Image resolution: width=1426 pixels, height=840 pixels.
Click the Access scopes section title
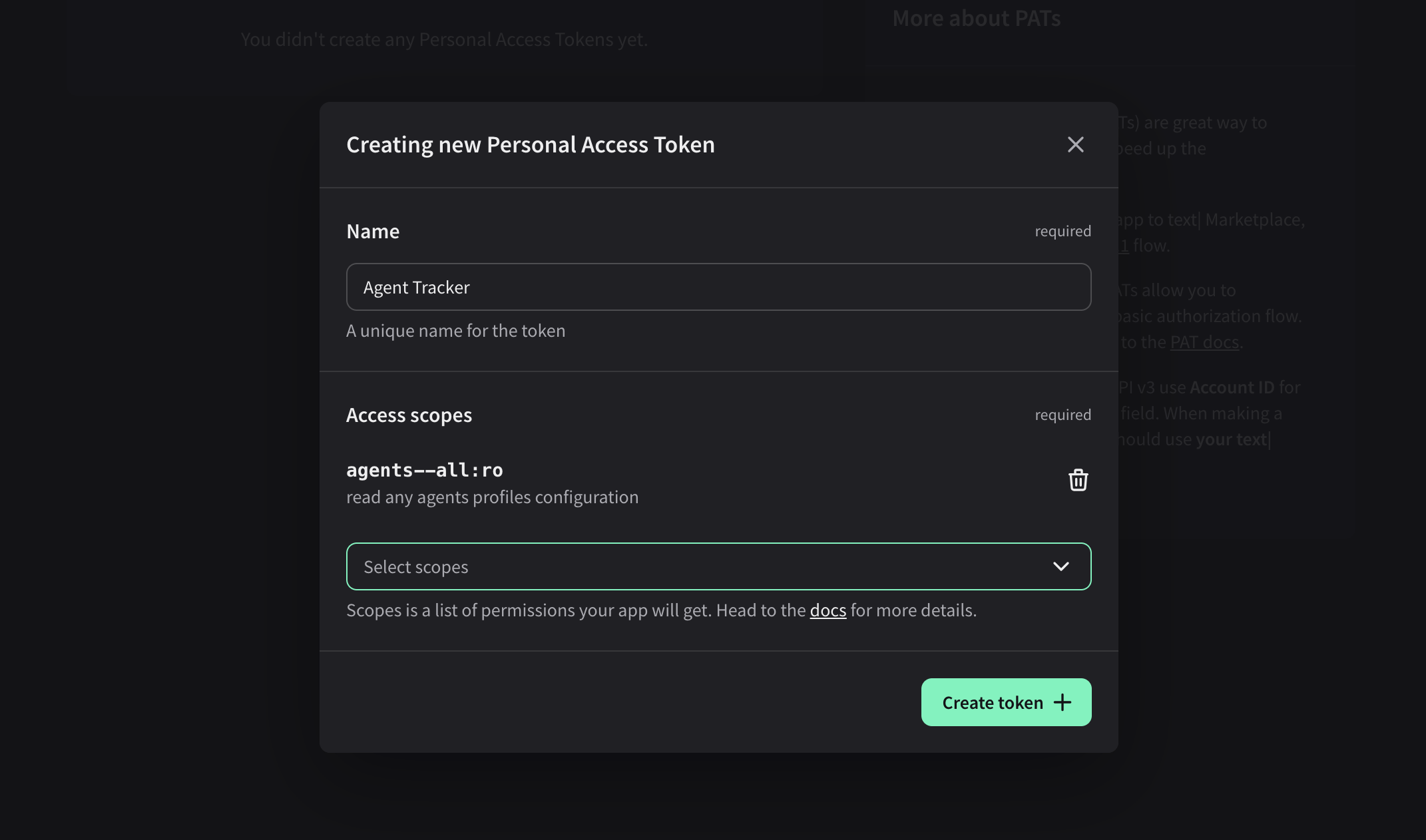[409, 415]
